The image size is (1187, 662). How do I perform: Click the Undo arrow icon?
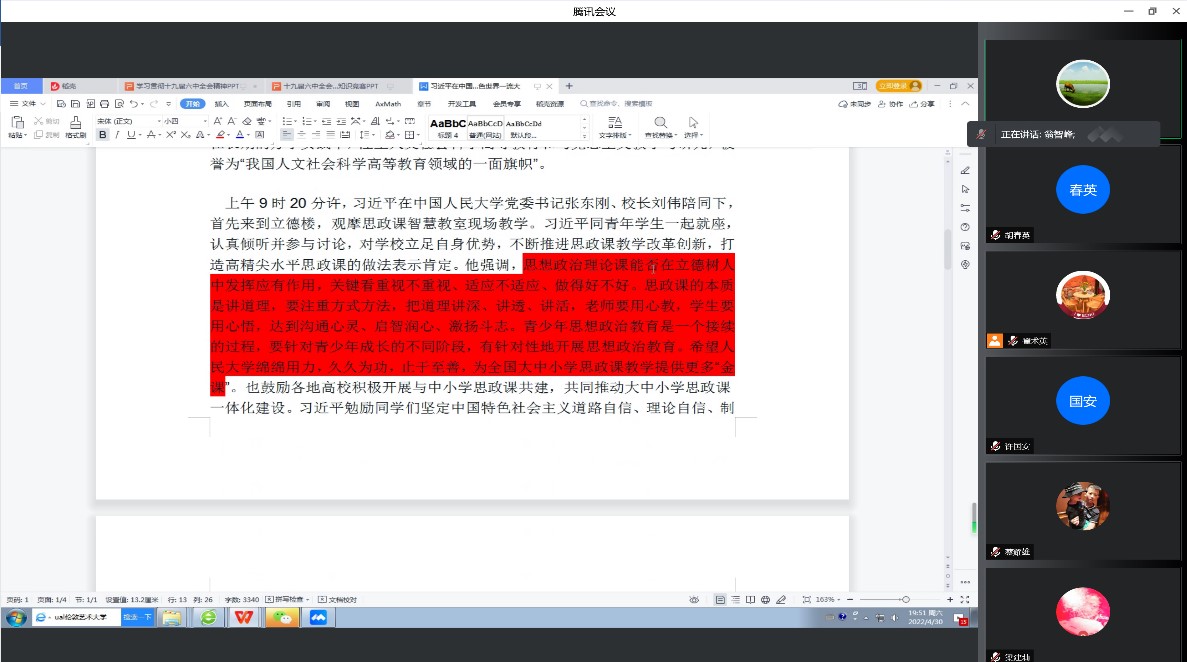(x=134, y=103)
